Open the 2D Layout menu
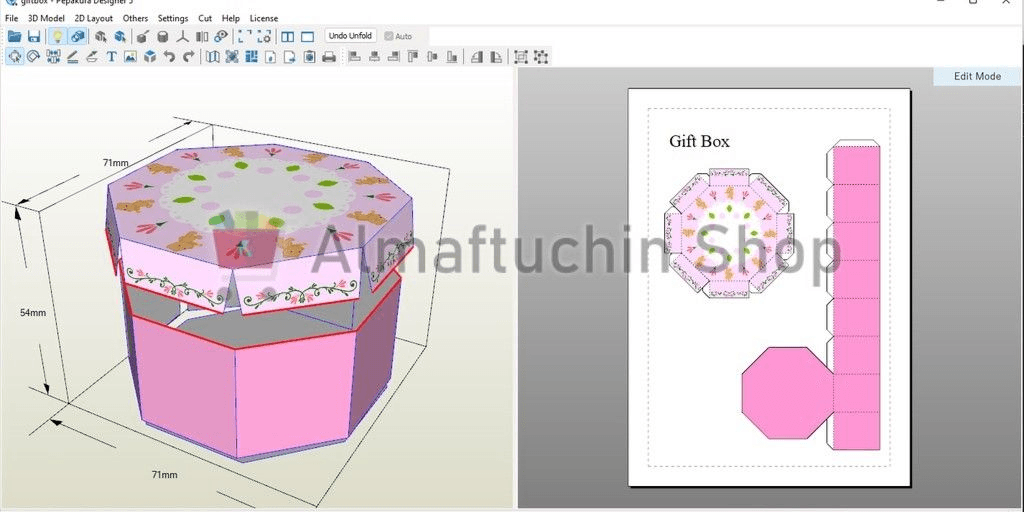1024x512 pixels. tap(93, 18)
